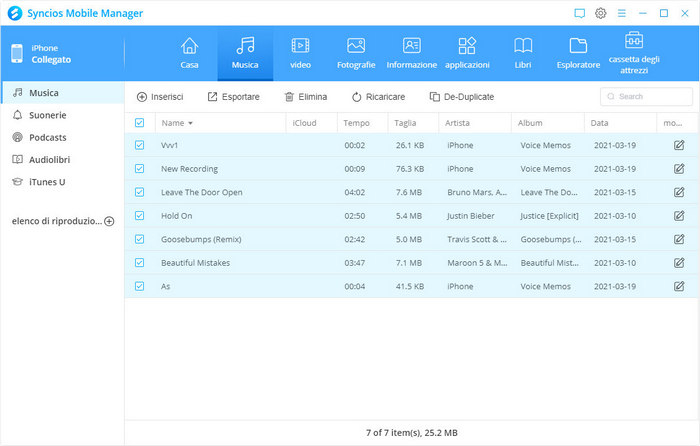This screenshot has width=700, height=446.
Task: Edit Leave The Door Open track icon
Action: pyautogui.click(x=679, y=192)
